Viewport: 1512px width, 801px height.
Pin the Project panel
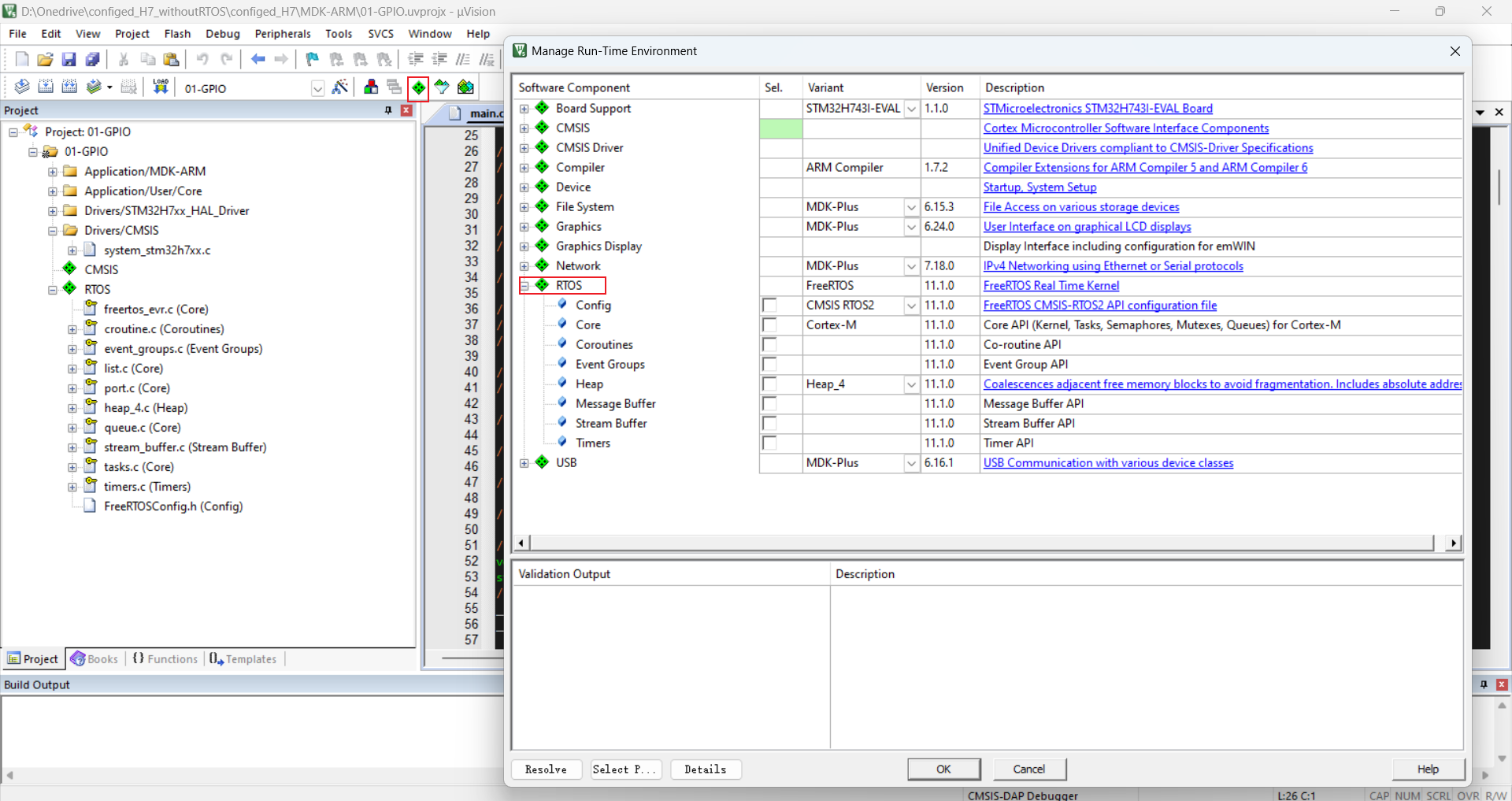pyautogui.click(x=388, y=110)
